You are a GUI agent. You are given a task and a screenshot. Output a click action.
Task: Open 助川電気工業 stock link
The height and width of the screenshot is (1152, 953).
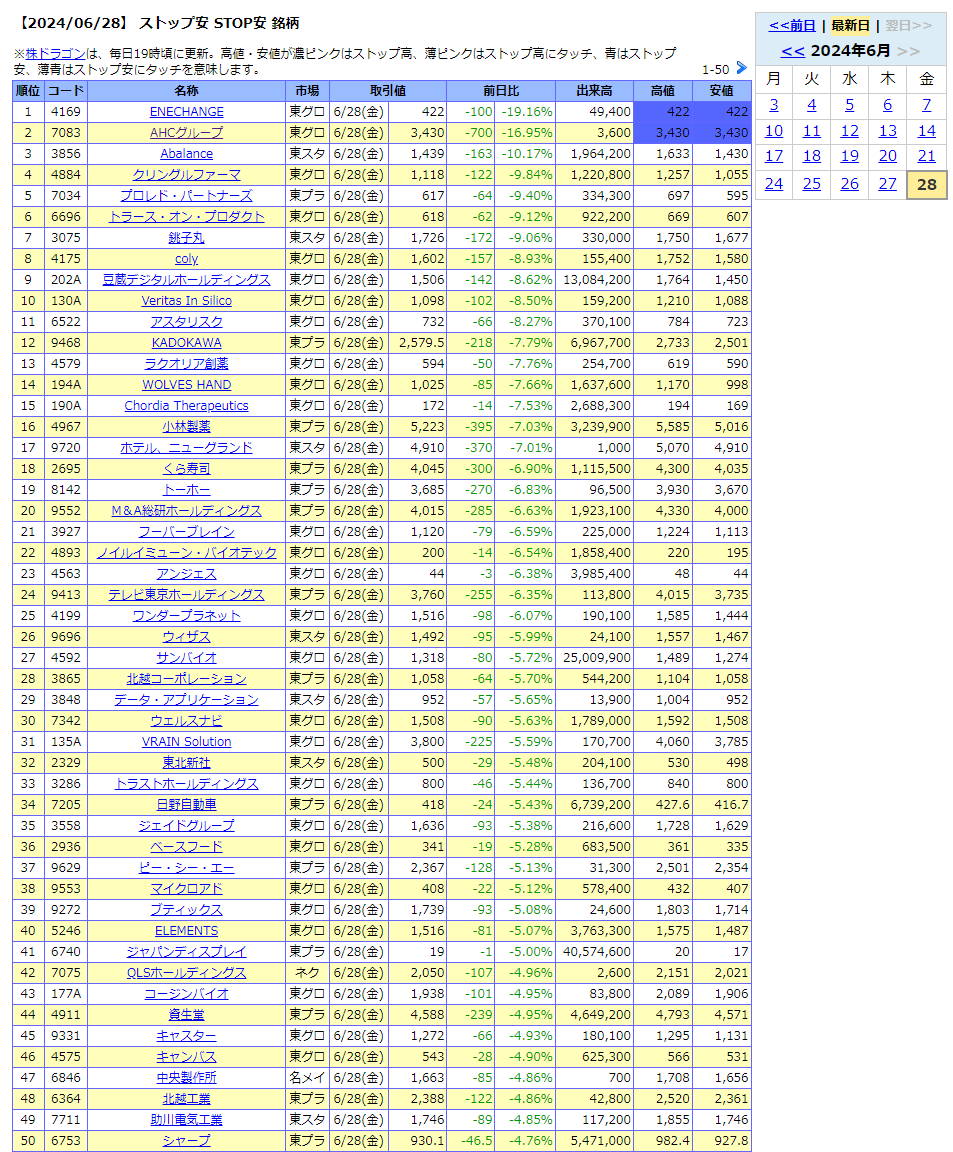[x=187, y=1120]
